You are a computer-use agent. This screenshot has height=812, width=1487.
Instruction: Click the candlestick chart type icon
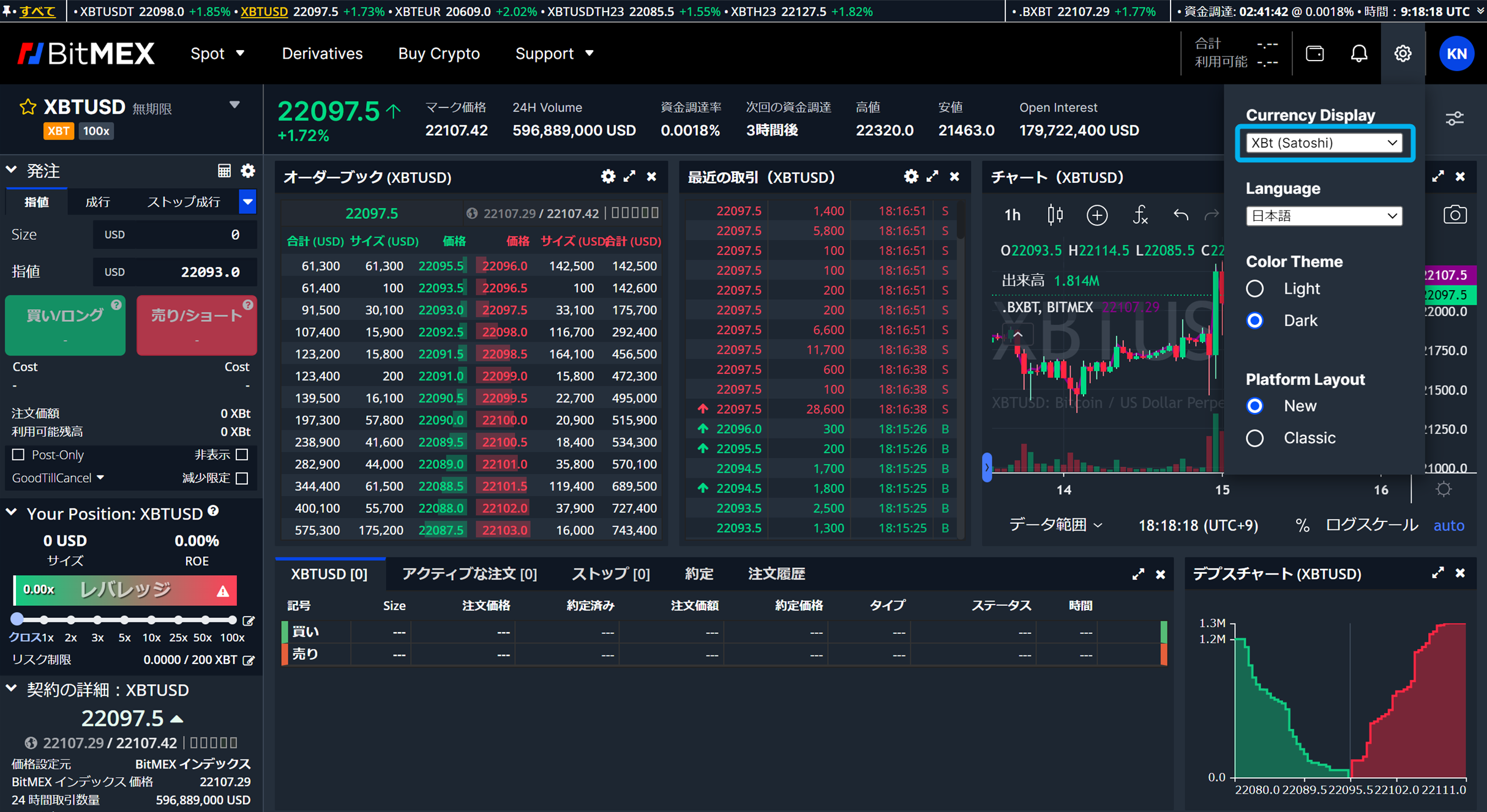point(1055,215)
